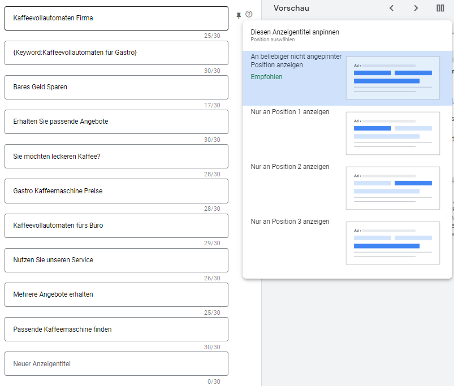The image size is (454, 386).
Task: Click the help icon next to pin
Action: click(249, 14)
